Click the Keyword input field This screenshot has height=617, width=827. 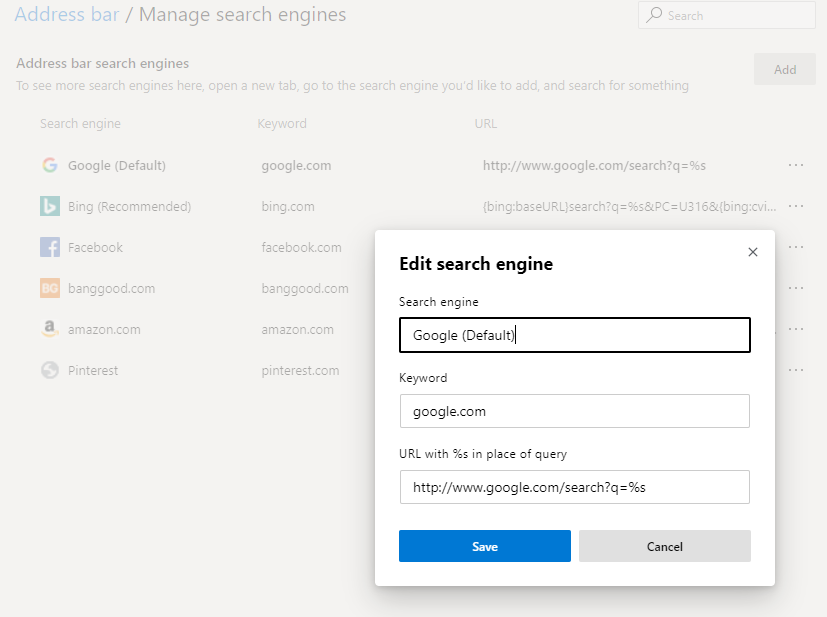pos(574,411)
